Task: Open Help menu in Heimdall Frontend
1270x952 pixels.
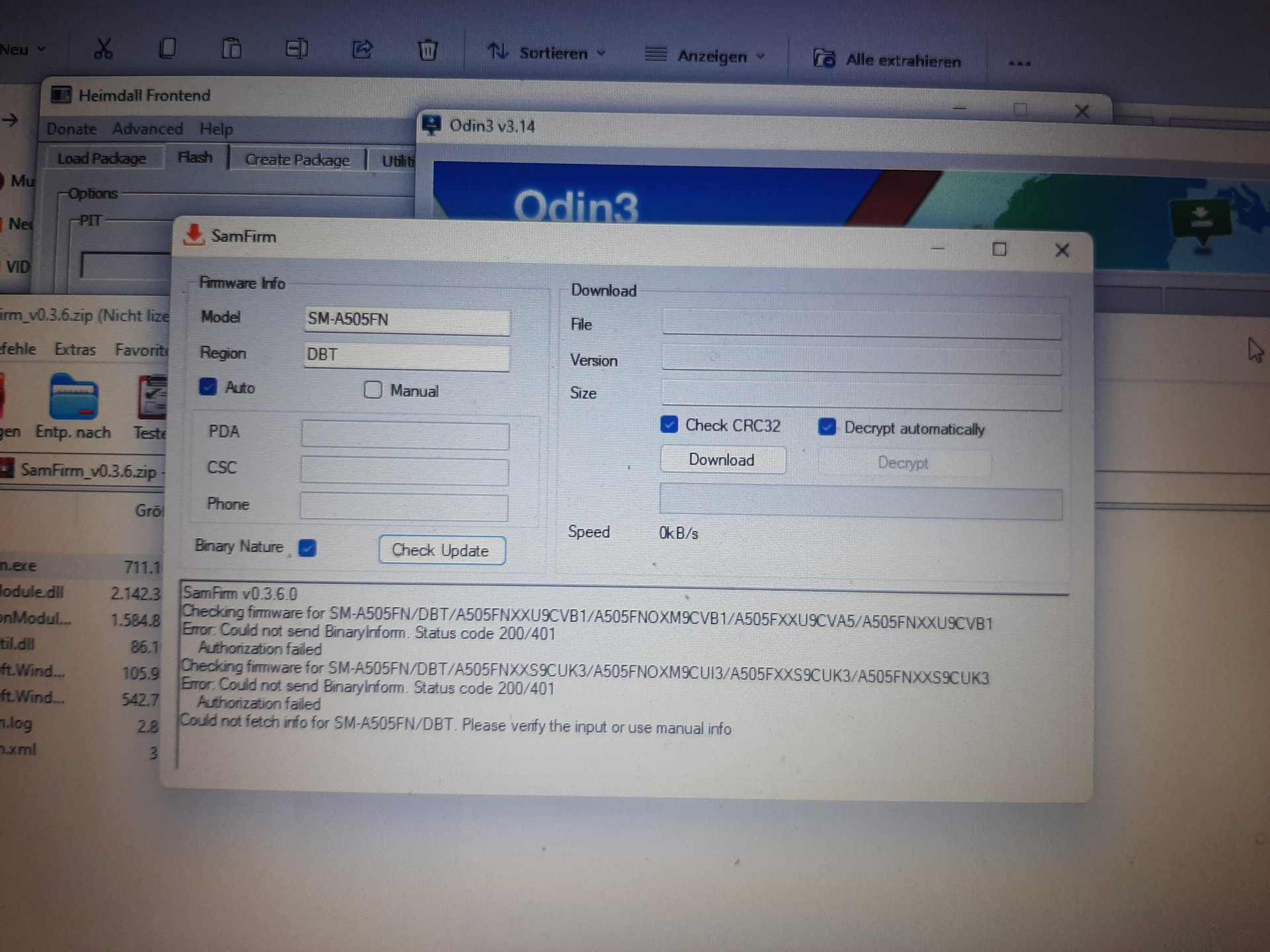Action: point(216,129)
